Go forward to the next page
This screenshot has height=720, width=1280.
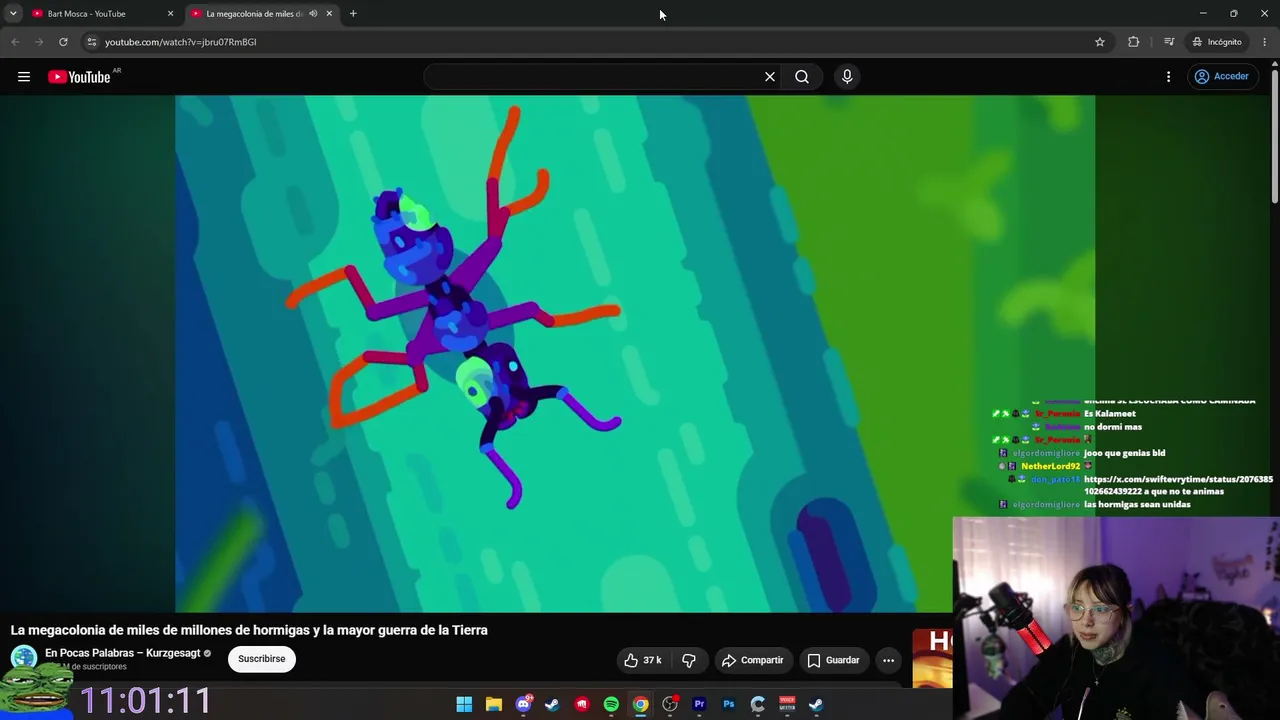click(39, 42)
